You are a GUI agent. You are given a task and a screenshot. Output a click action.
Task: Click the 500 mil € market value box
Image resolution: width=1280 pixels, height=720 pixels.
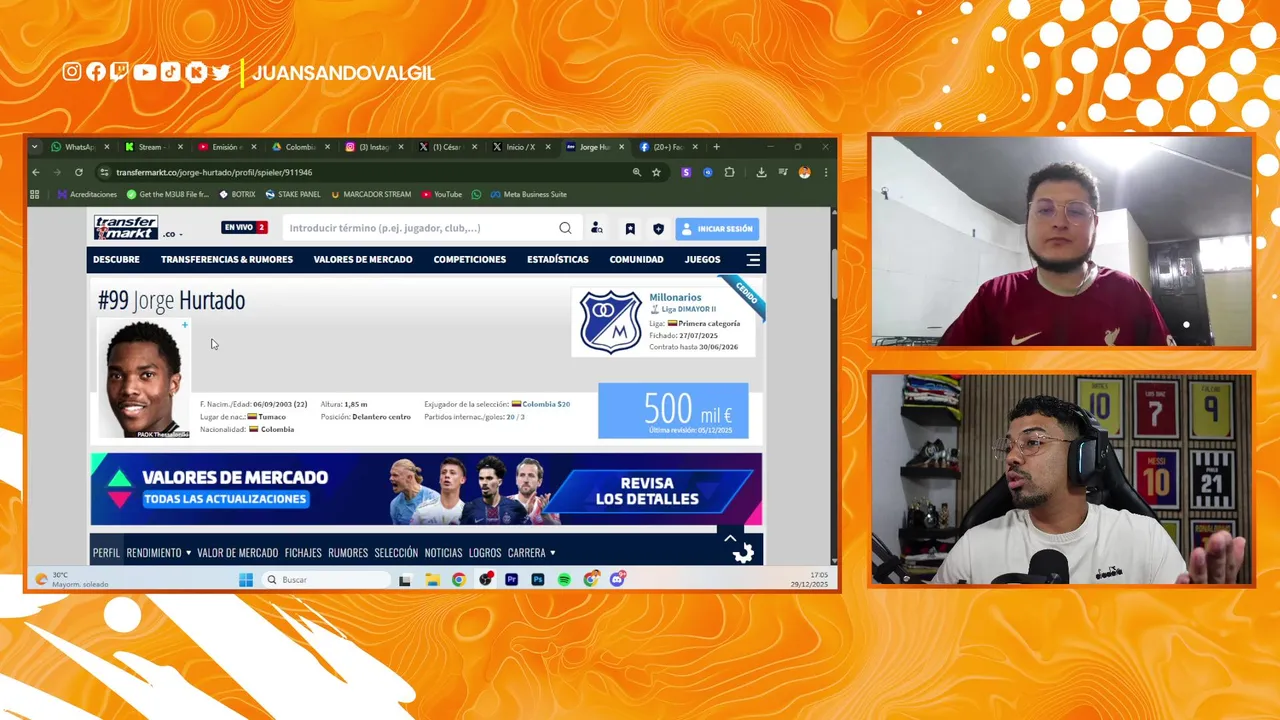[673, 411]
